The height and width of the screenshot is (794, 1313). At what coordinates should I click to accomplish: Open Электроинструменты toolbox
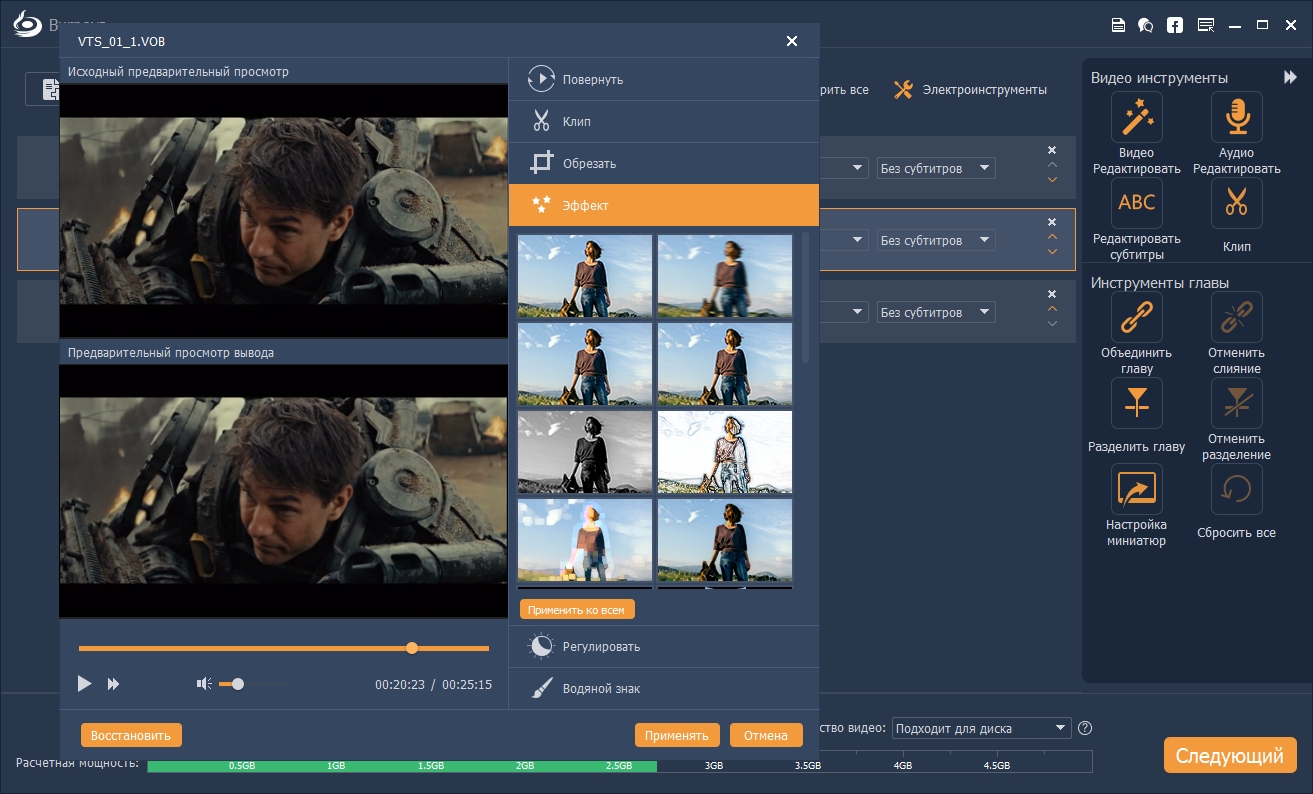pyautogui.click(x=970, y=90)
